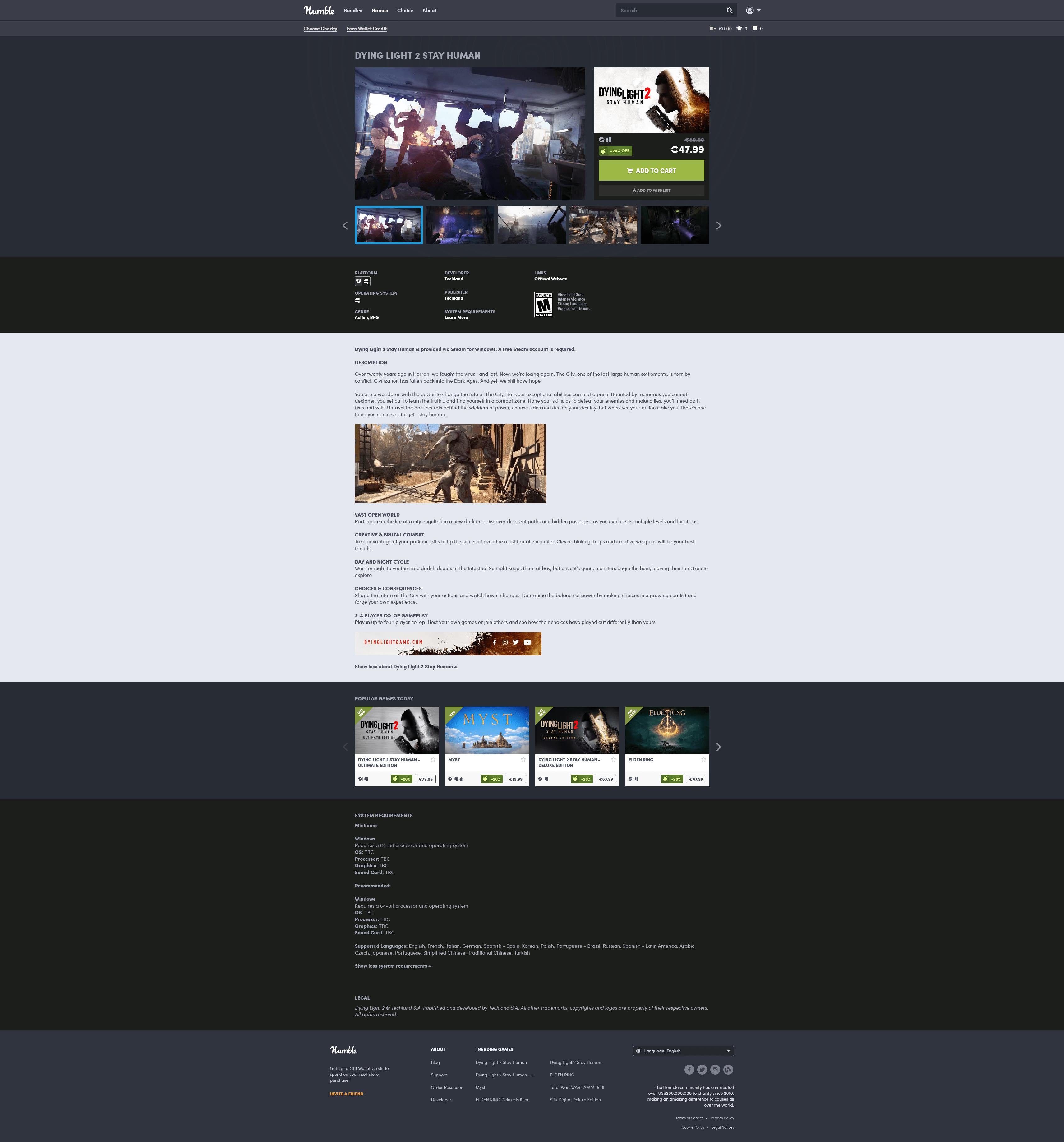Click the Windows icon next to Steam under PLATFORM
Screen dimensions: 1064x1142
pyautogui.click(x=366, y=282)
